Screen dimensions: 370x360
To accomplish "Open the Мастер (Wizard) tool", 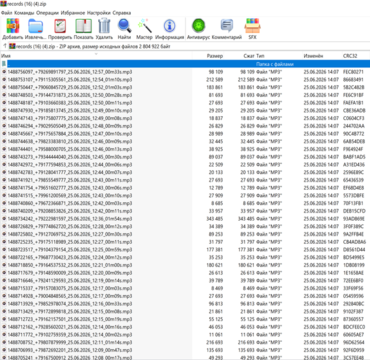I will (x=144, y=26).
